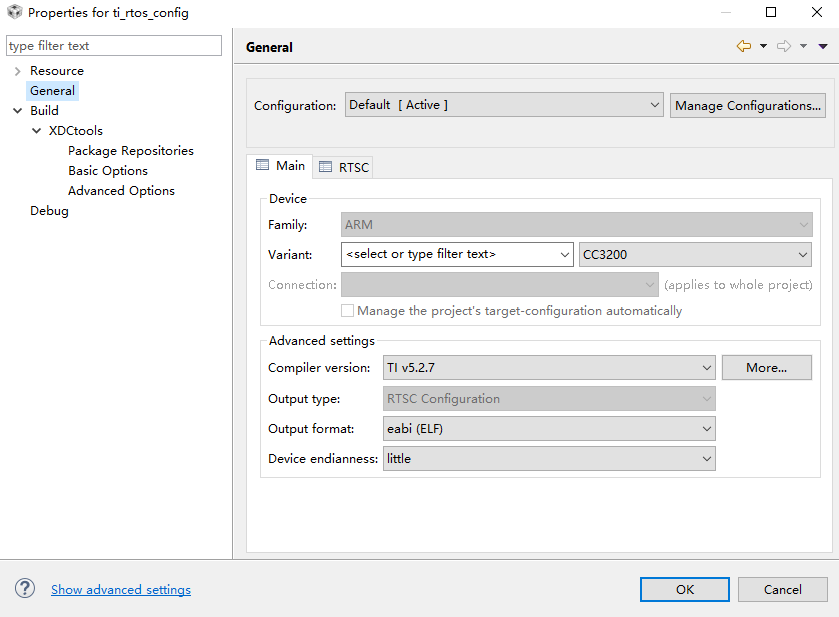
Task: Open the forward history dropdown arrow
Action: pyautogui.click(x=803, y=46)
